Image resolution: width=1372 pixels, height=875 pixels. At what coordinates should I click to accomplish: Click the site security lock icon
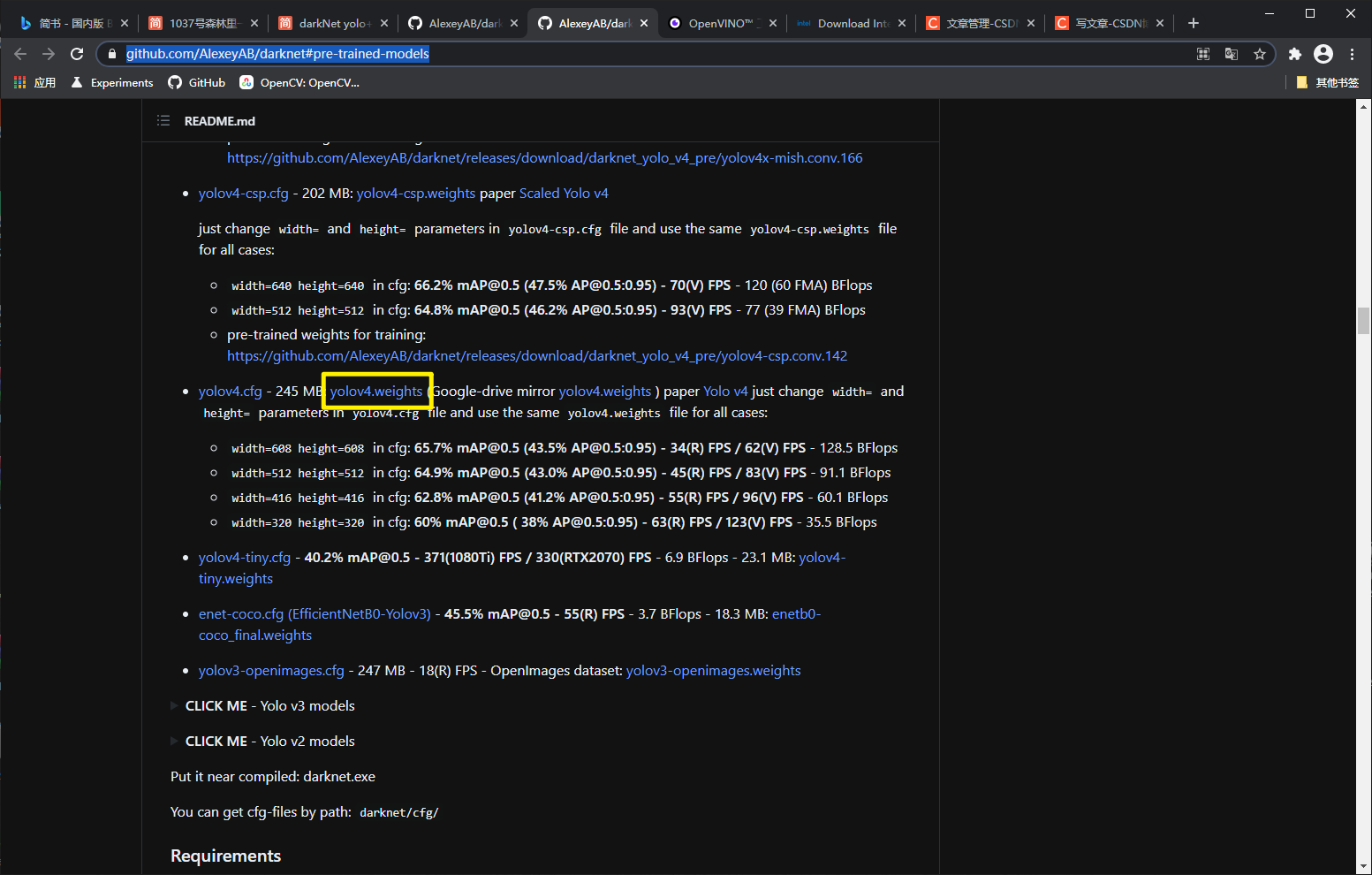(x=111, y=54)
